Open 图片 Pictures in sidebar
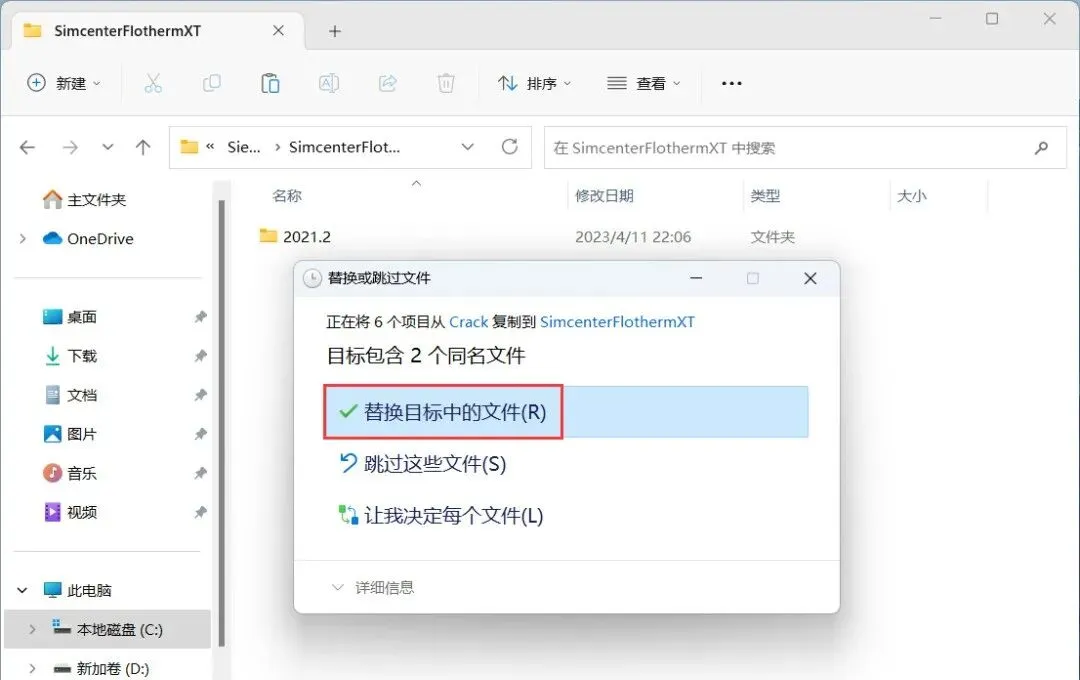The width and height of the screenshot is (1080, 680). [x=70, y=434]
